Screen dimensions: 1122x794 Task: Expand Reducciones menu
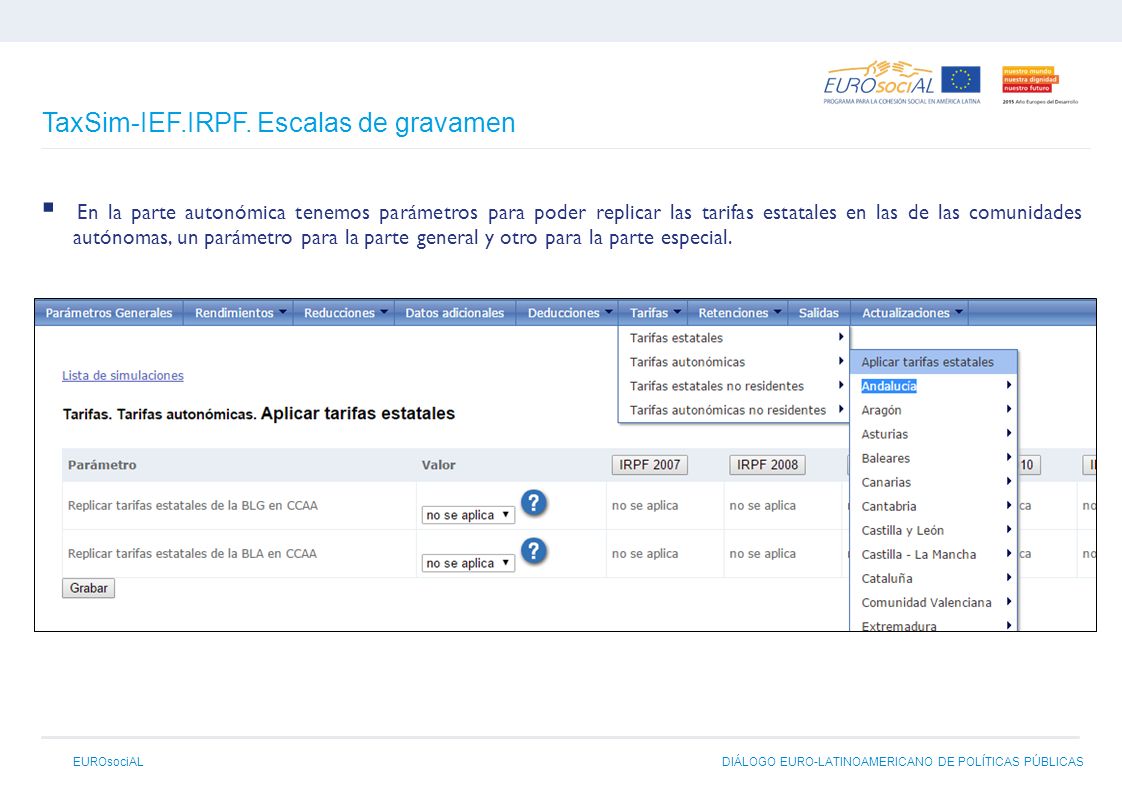tap(346, 313)
